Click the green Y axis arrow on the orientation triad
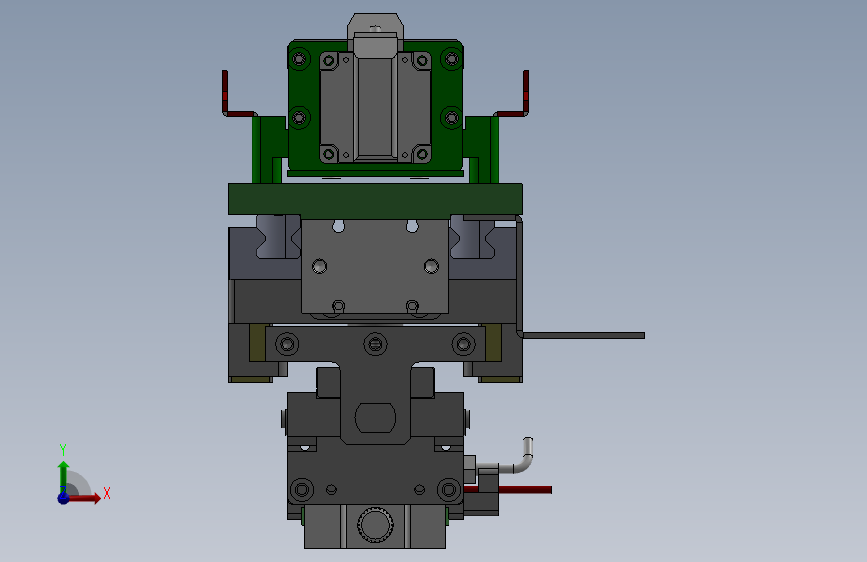Screen dimensions: 867x562 point(64,476)
